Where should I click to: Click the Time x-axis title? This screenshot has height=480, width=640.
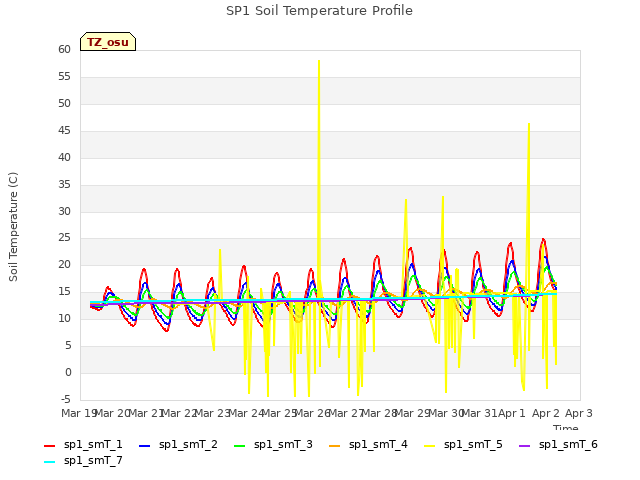(566, 428)
